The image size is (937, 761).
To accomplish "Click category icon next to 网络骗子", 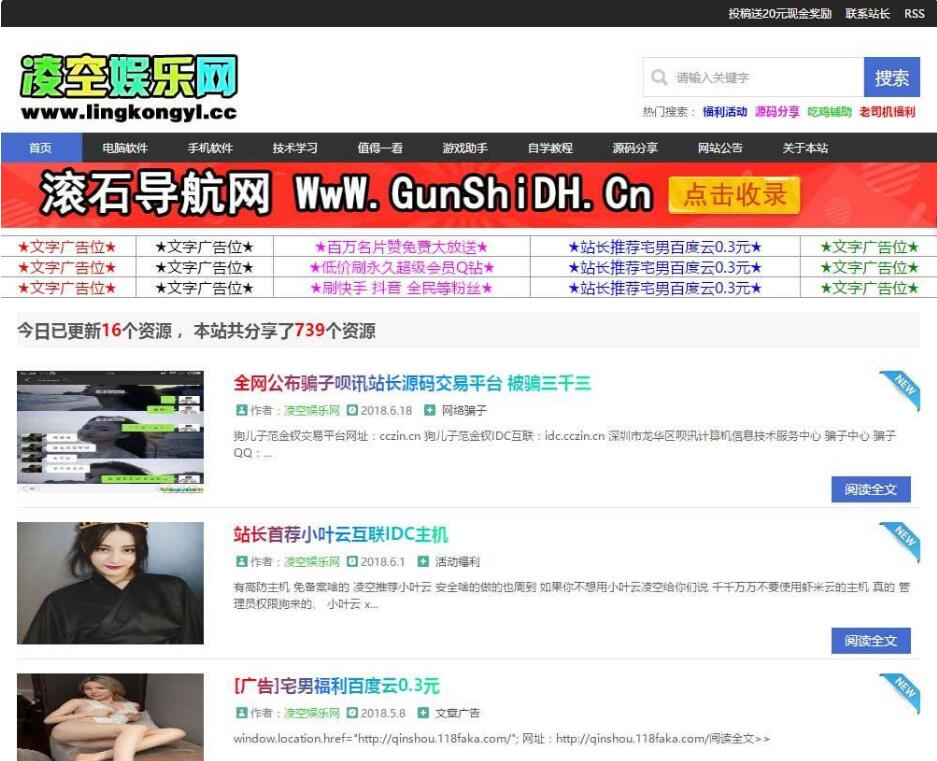I will tap(430, 410).
